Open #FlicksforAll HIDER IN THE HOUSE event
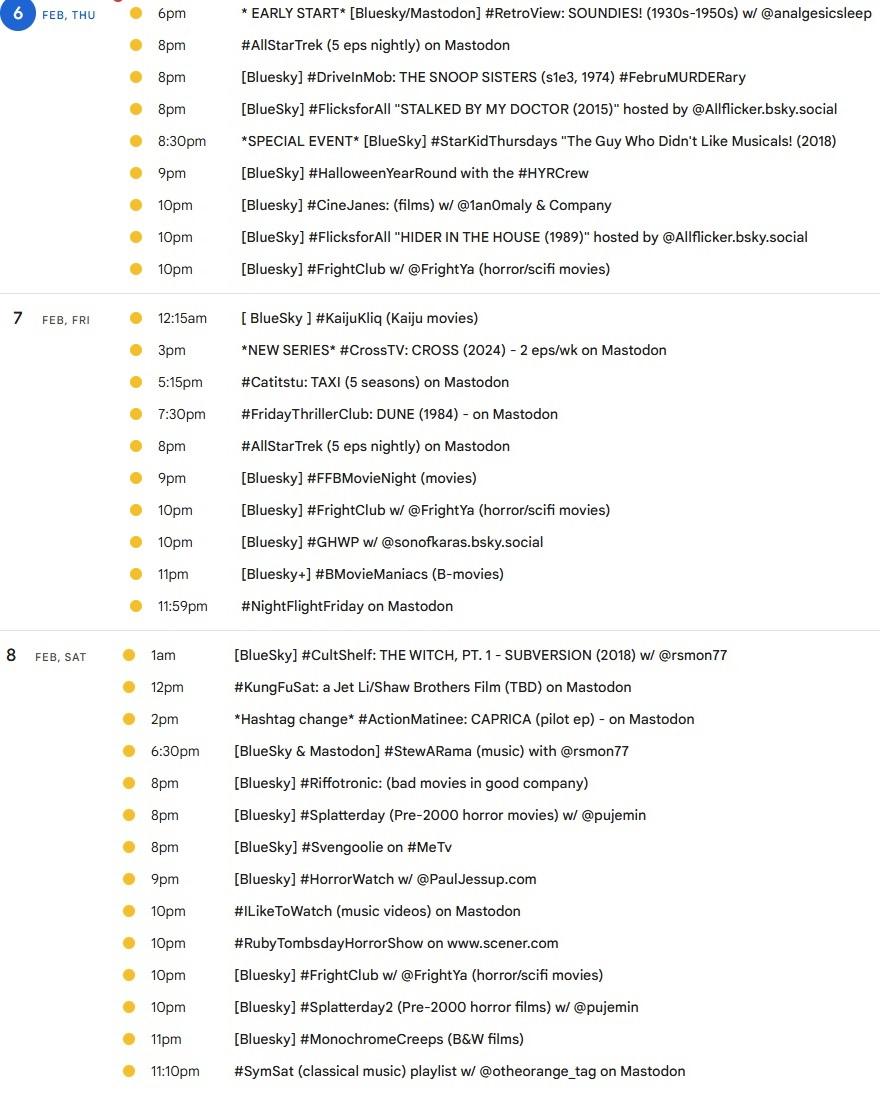This screenshot has width=880, height=1100. (x=524, y=237)
